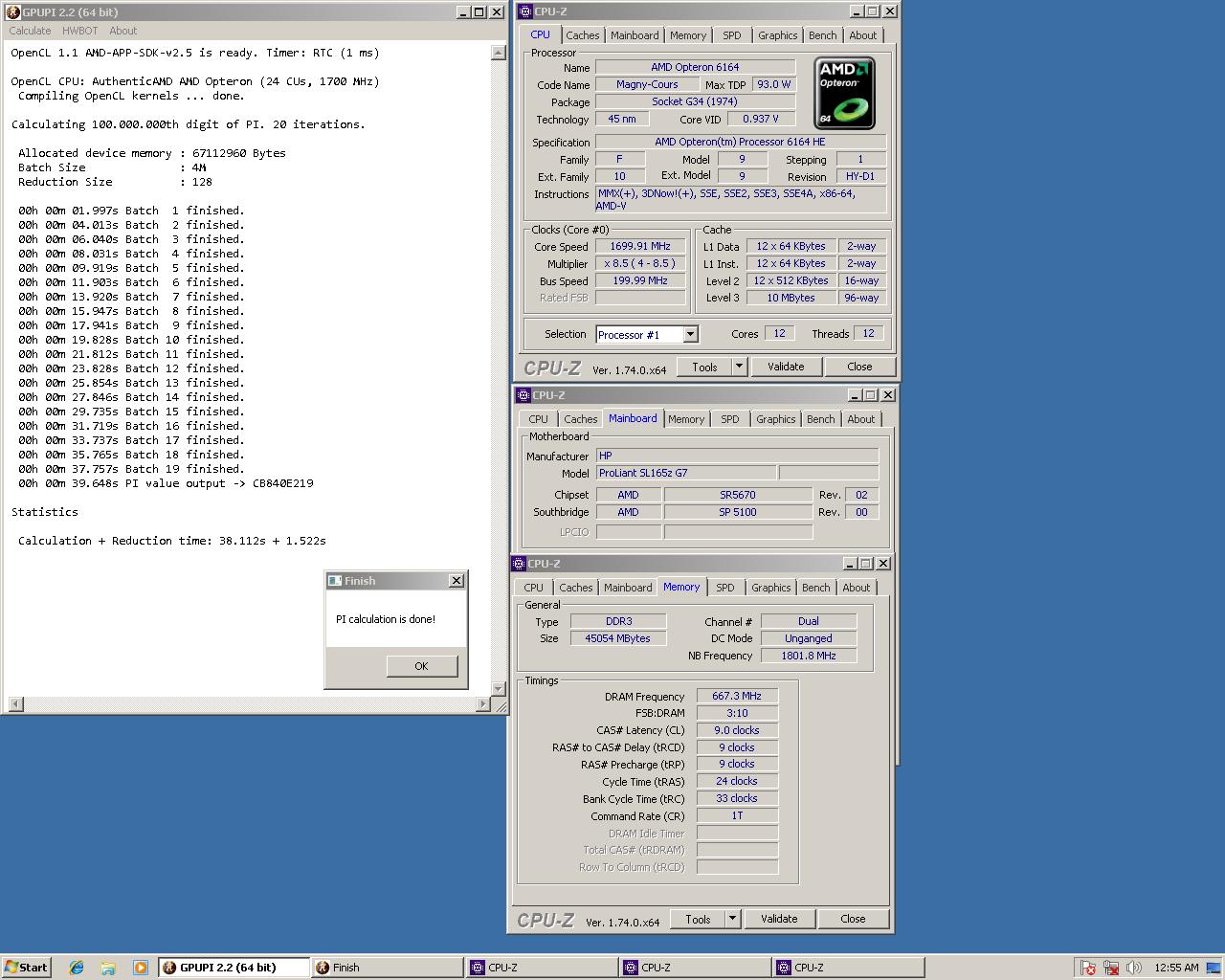
Task: Open the HWBOT menu in GPUPI
Action: pyautogui.click(x=80, y=31)
